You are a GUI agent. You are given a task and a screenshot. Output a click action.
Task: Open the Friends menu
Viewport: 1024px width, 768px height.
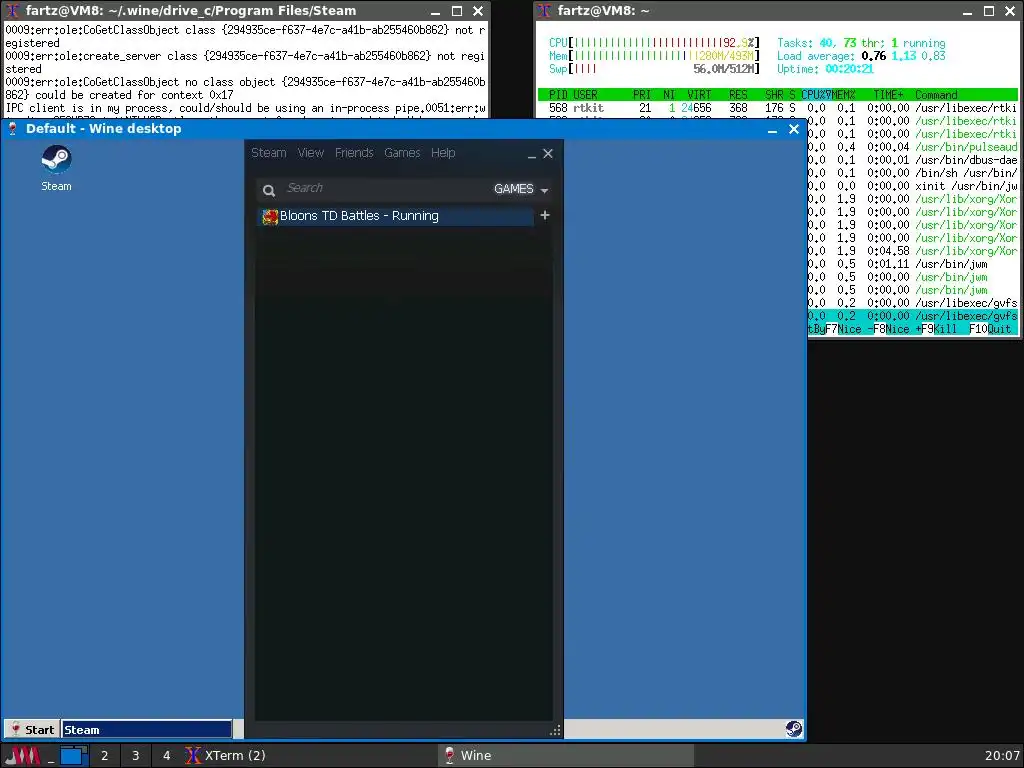354,153
